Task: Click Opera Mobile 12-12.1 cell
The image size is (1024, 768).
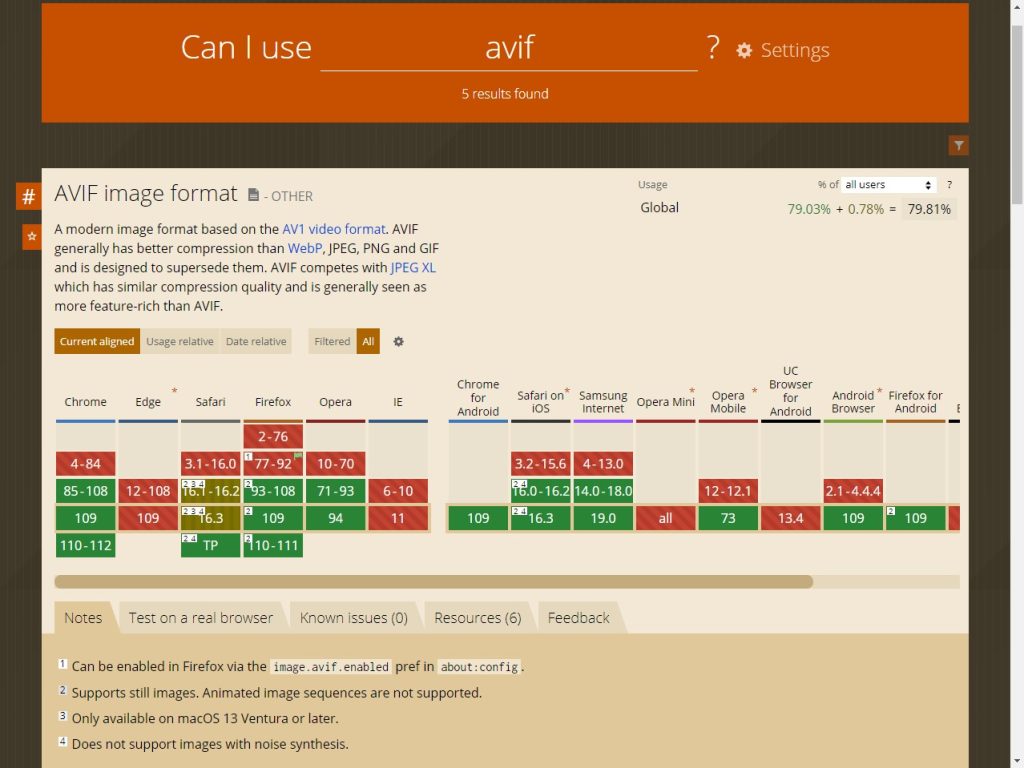Action: (728, 491)
